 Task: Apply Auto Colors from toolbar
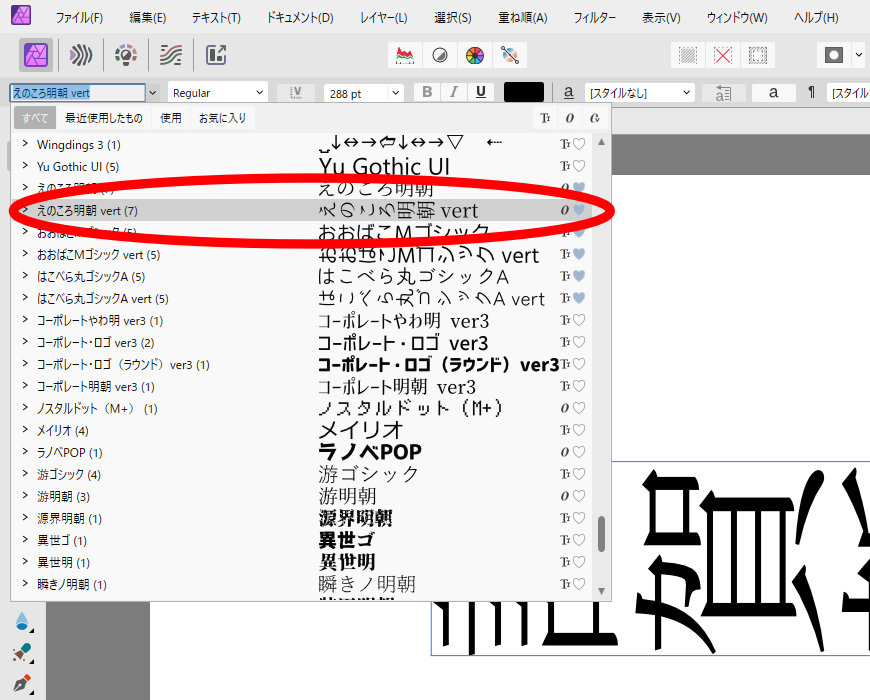click(475, 55)
